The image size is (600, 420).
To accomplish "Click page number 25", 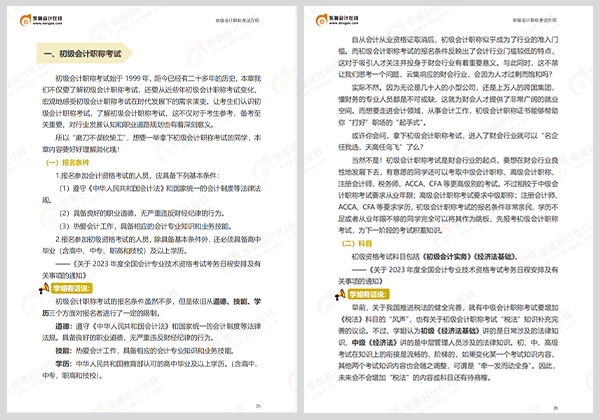I will [x=258, y=406].
